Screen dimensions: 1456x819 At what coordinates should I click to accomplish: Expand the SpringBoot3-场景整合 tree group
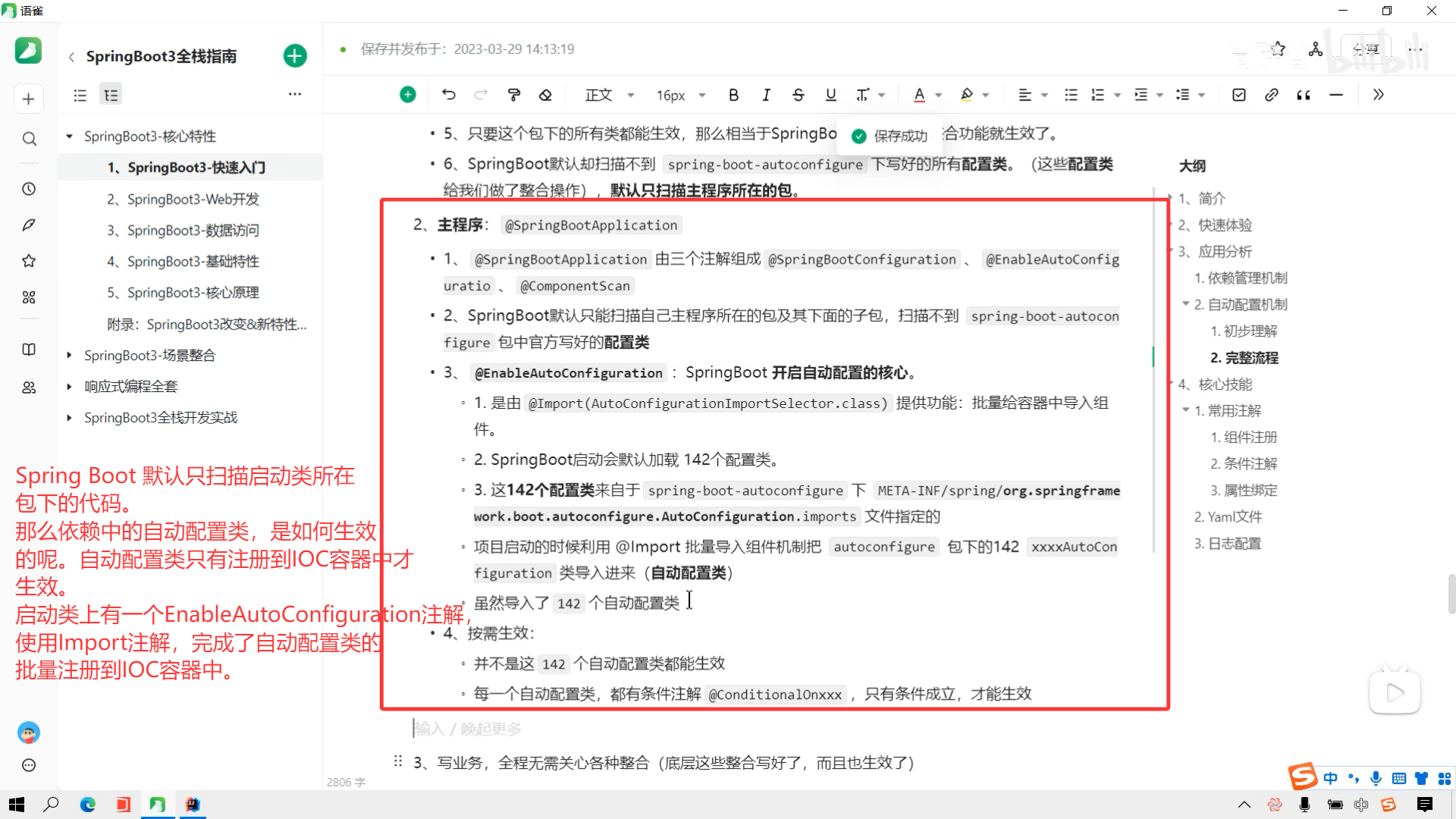click(69, 355)
